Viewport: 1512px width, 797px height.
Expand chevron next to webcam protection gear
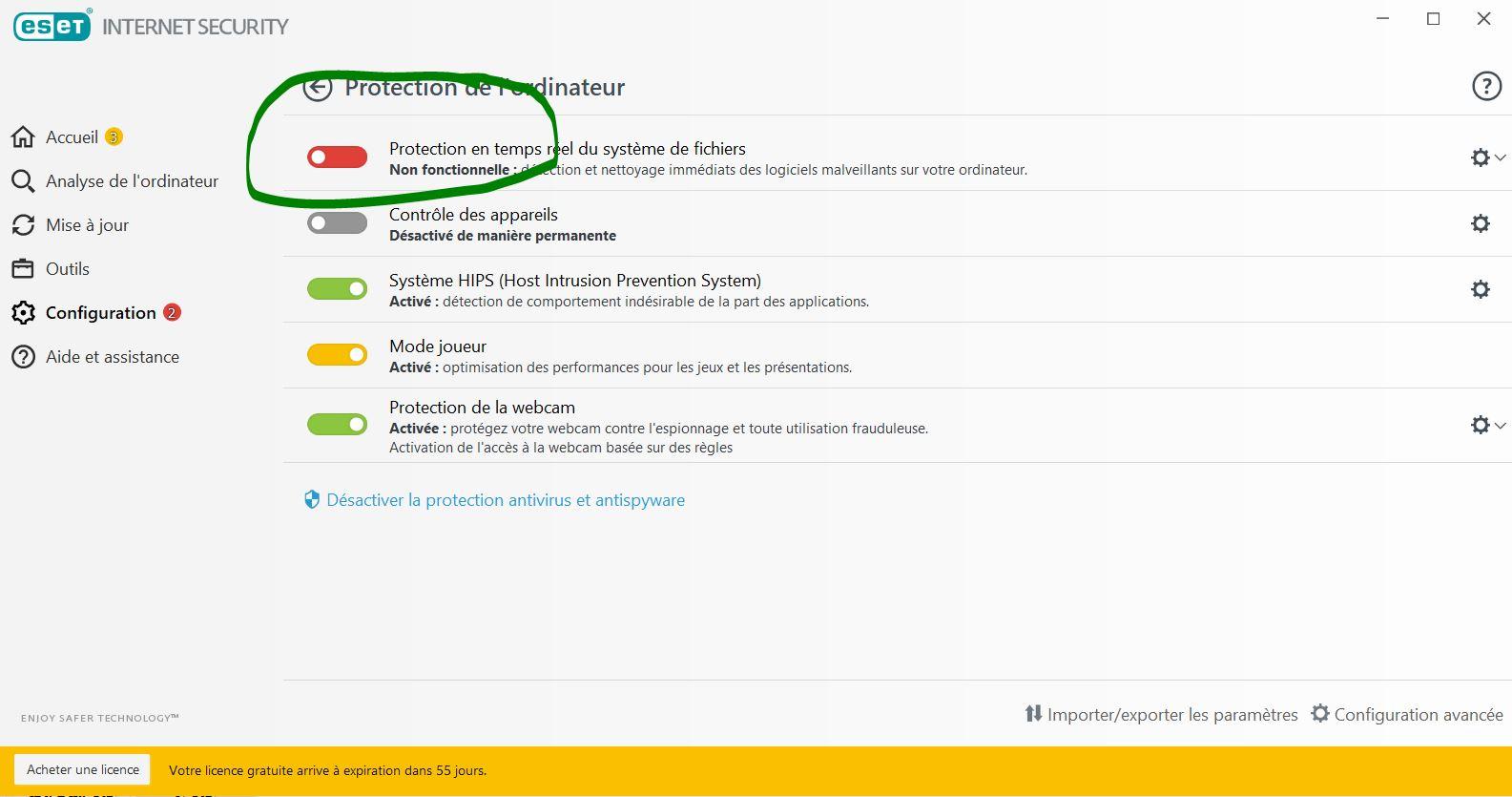(1501, 425)
